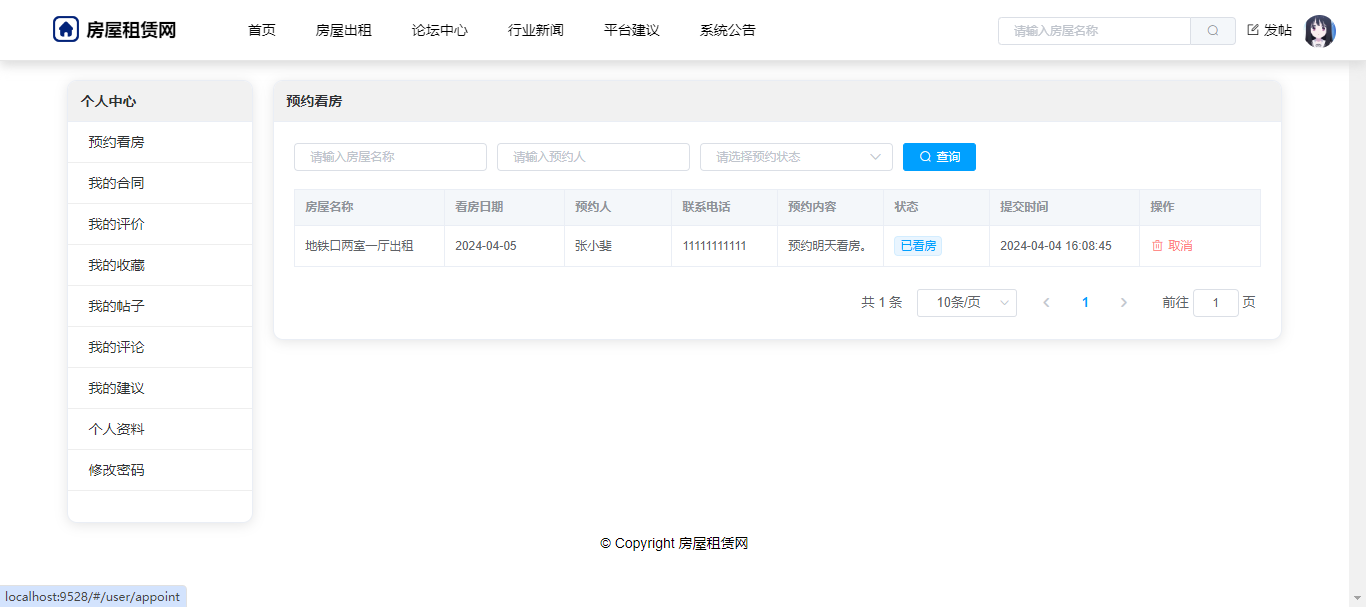This screenshot has height=607, width=1366.
Task: Open the 10条/页 page size selector
Action: (966, 303)
